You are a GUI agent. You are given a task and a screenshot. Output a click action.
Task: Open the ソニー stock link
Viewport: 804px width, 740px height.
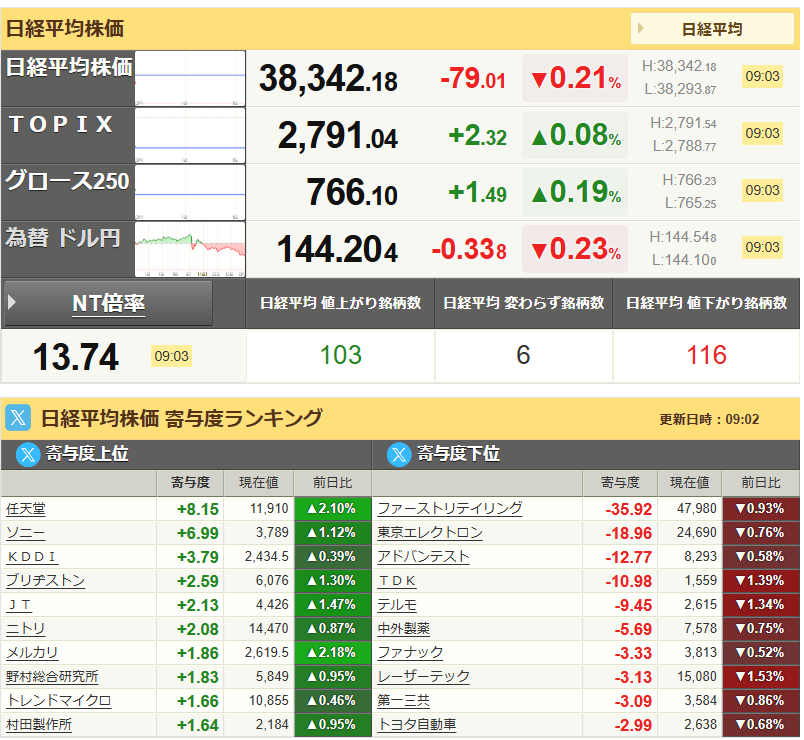point(26,533)
